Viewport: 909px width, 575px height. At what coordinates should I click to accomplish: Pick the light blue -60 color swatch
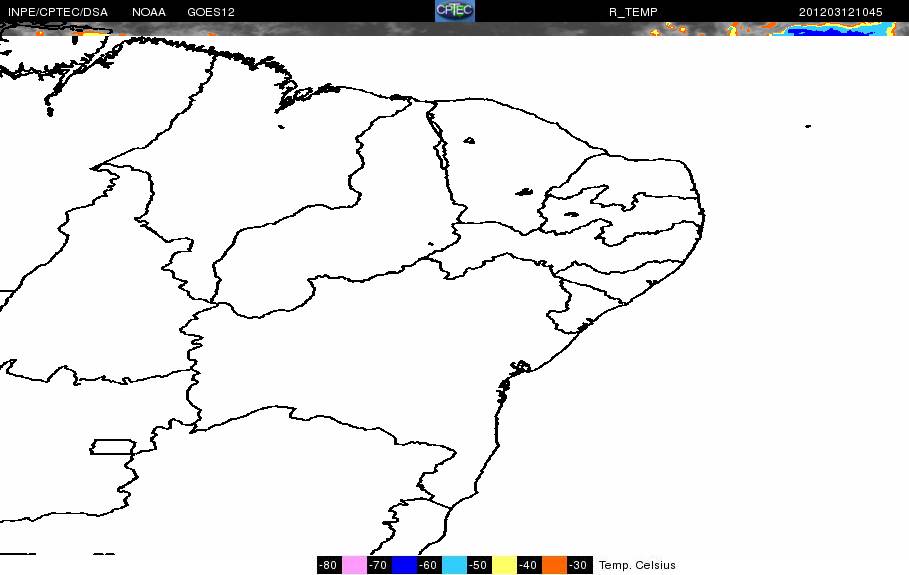point(454,565)
